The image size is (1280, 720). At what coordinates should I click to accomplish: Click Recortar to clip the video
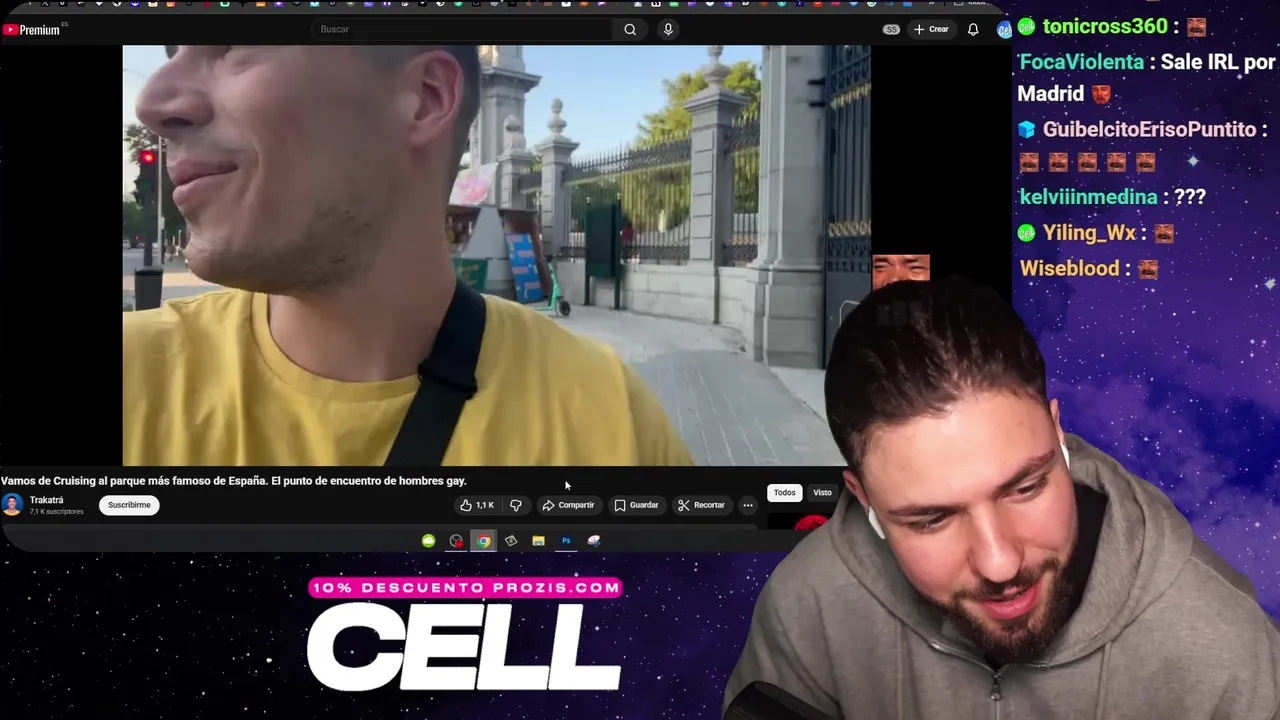[701, 505]
